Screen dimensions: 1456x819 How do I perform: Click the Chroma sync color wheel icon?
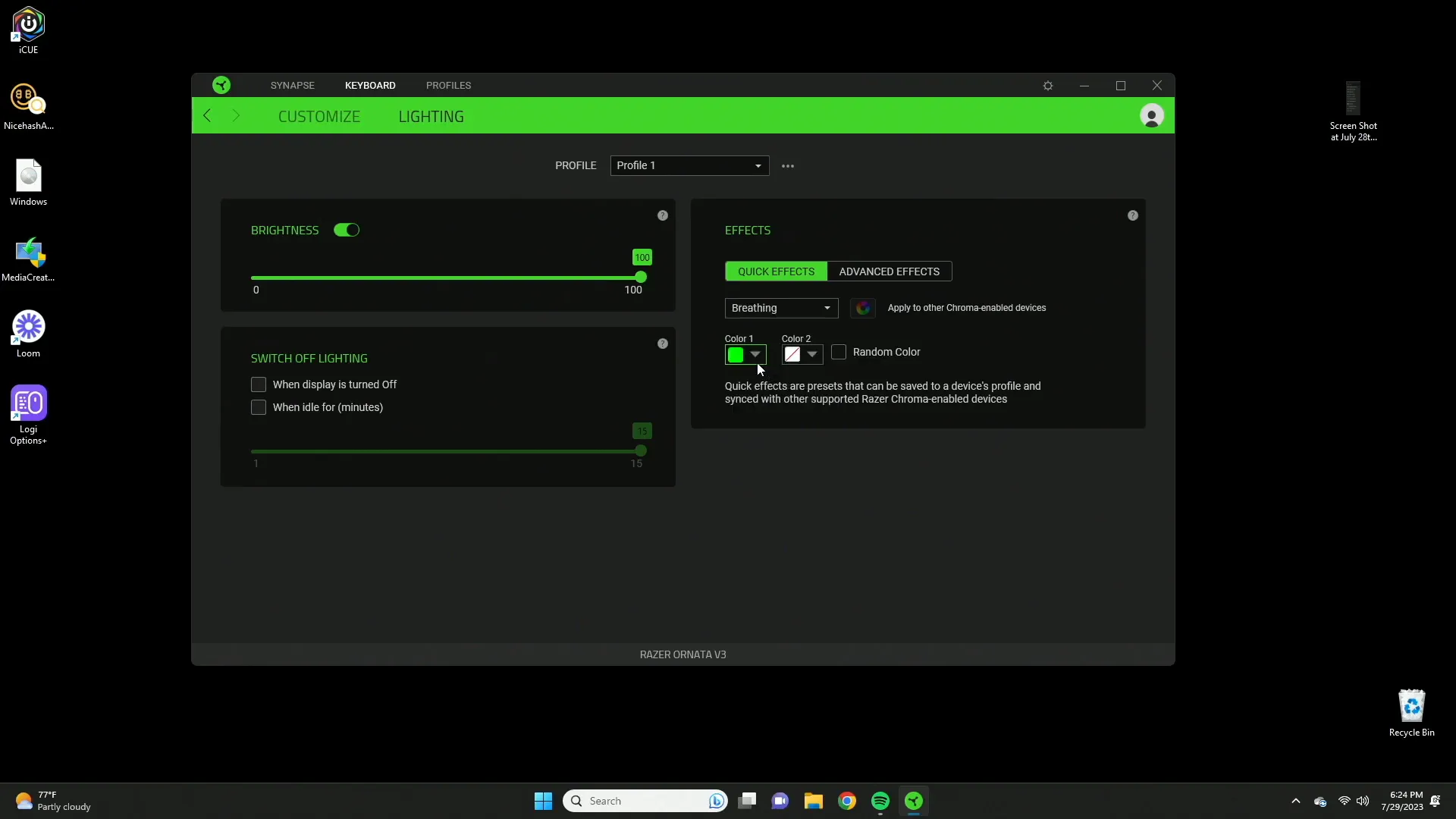click(863, 308)
